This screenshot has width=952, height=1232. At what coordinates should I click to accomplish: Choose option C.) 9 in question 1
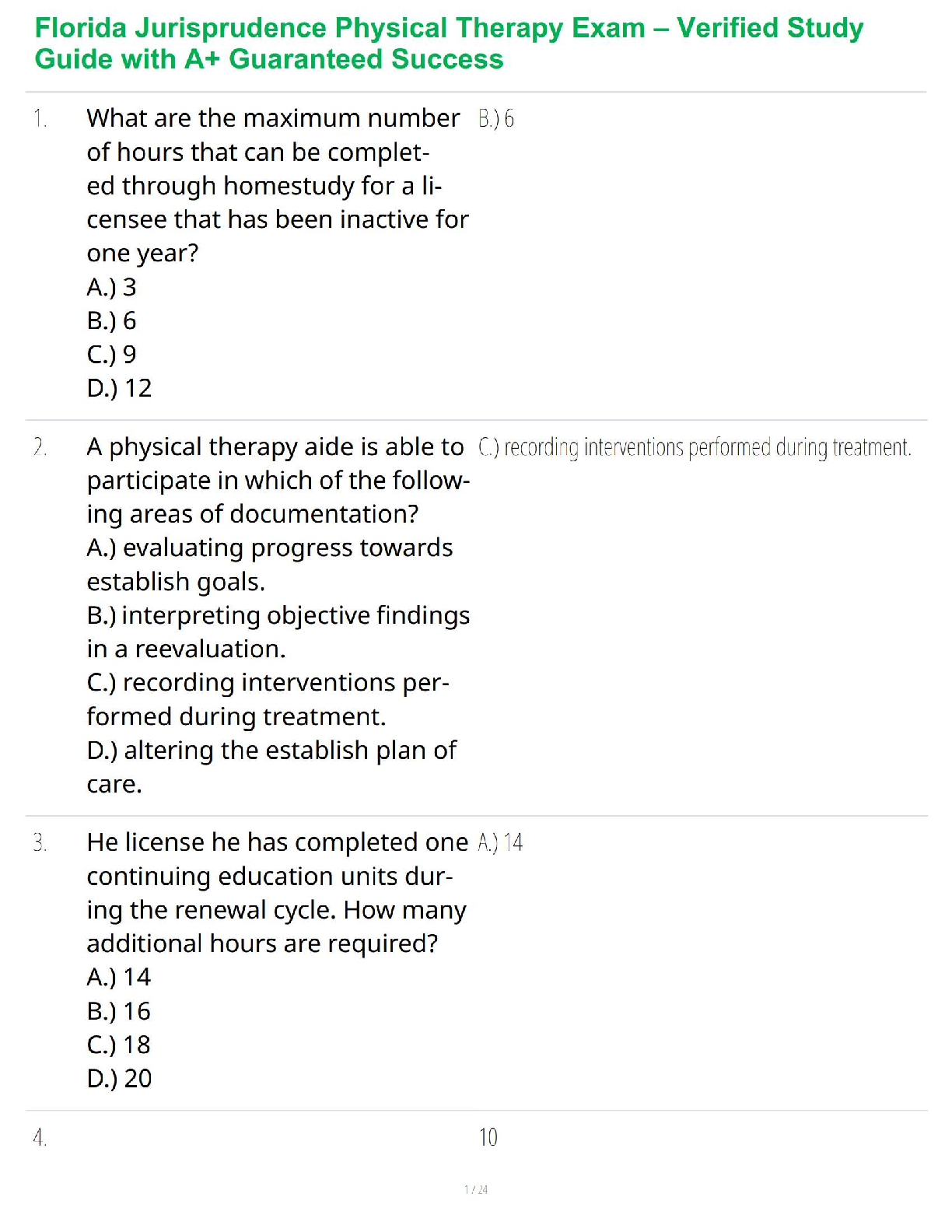(111, 355)
